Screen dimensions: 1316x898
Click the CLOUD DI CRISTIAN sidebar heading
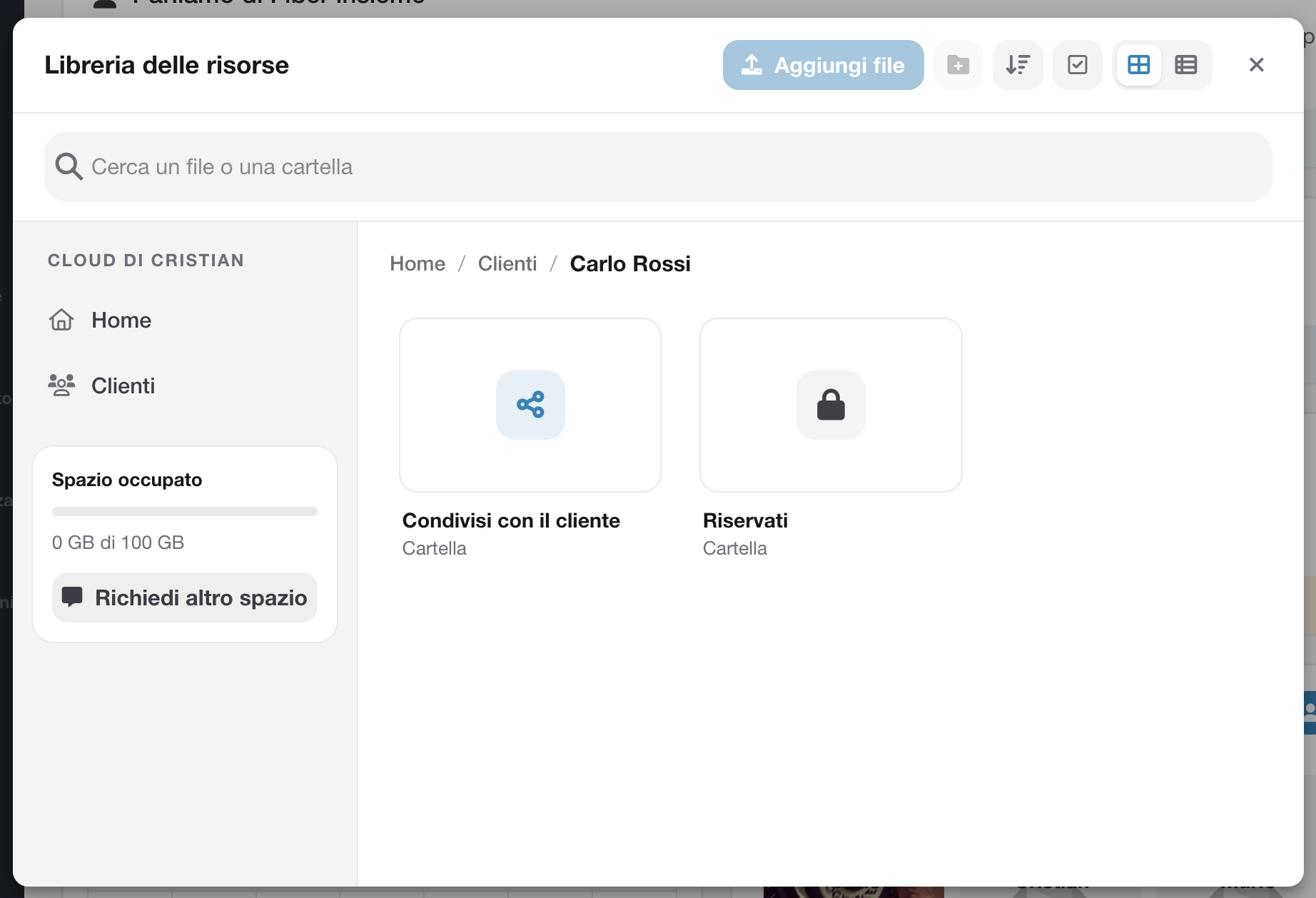tap(146, 261)
